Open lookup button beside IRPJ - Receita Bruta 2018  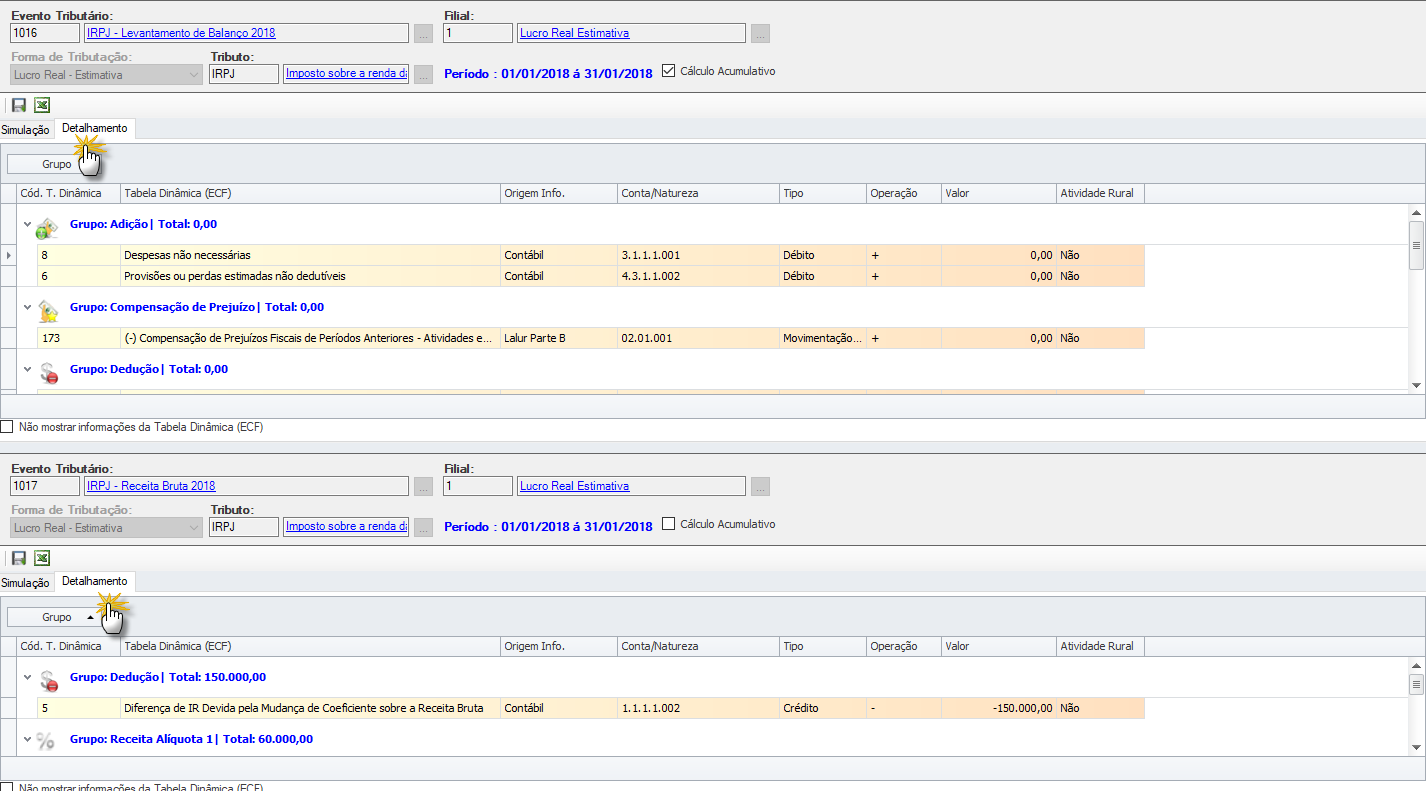click(424, 487)
